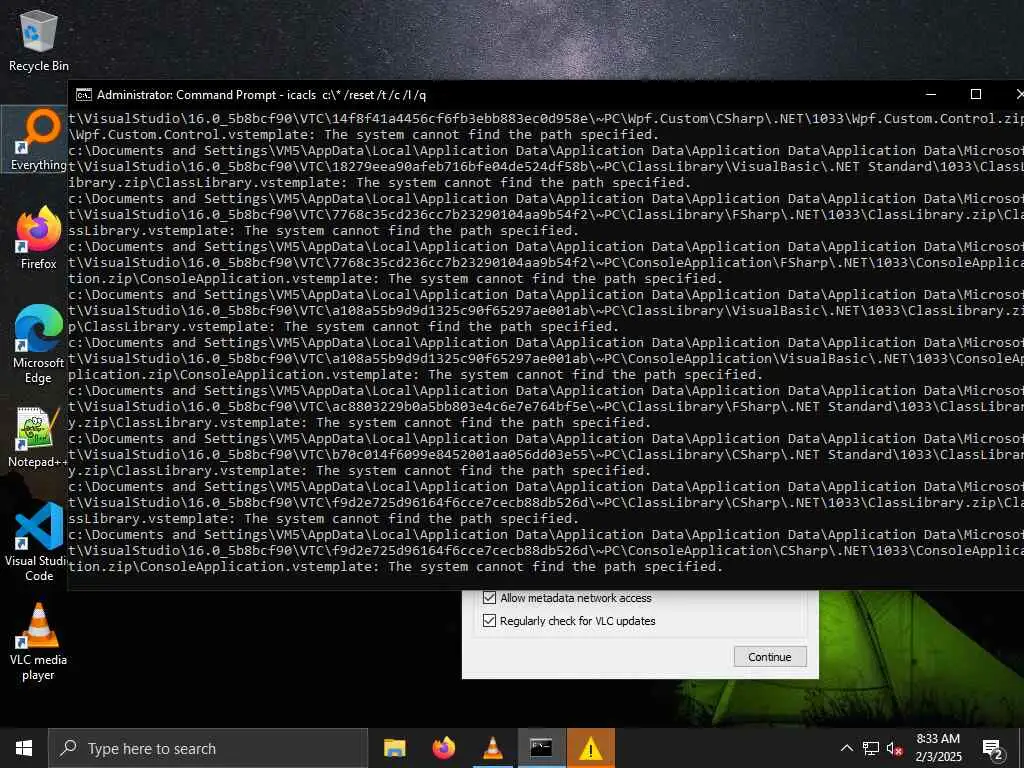The image size is (1024, 768).
Task: Open the clock showing 8:33 AM
Action: coord(938,748)
